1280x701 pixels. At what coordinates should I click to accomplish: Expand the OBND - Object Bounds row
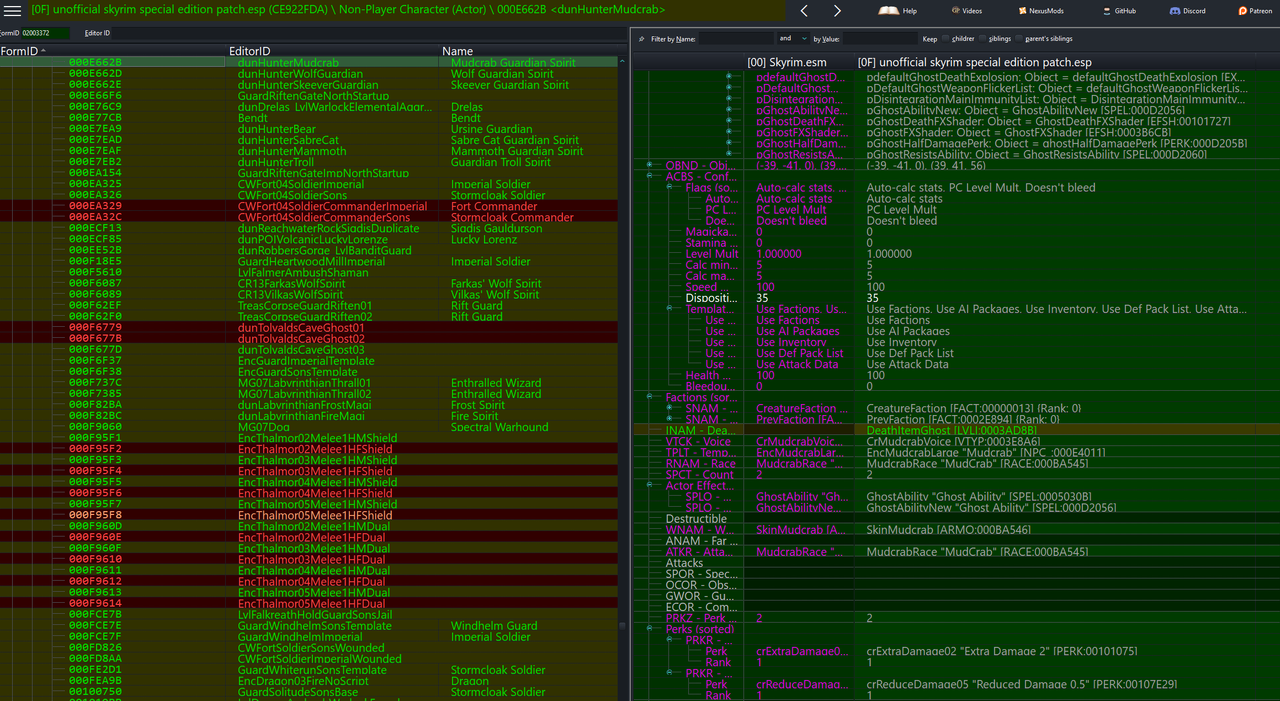[650, 165]
